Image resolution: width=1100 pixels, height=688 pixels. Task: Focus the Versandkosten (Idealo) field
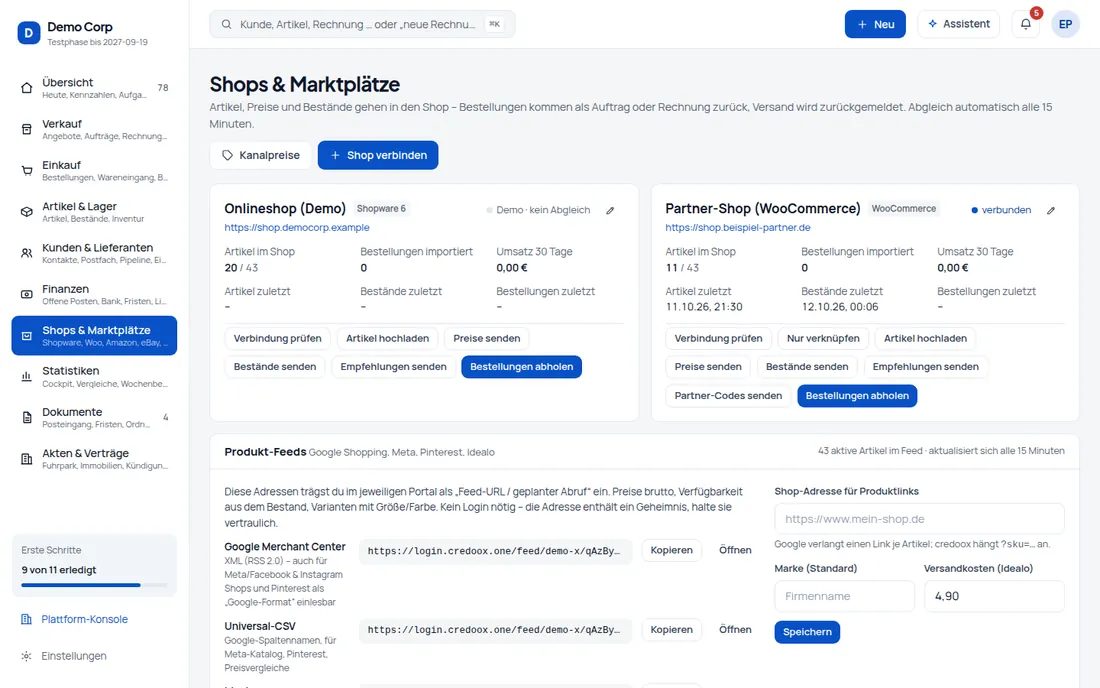pyautogui.click(x=994, y=596)
